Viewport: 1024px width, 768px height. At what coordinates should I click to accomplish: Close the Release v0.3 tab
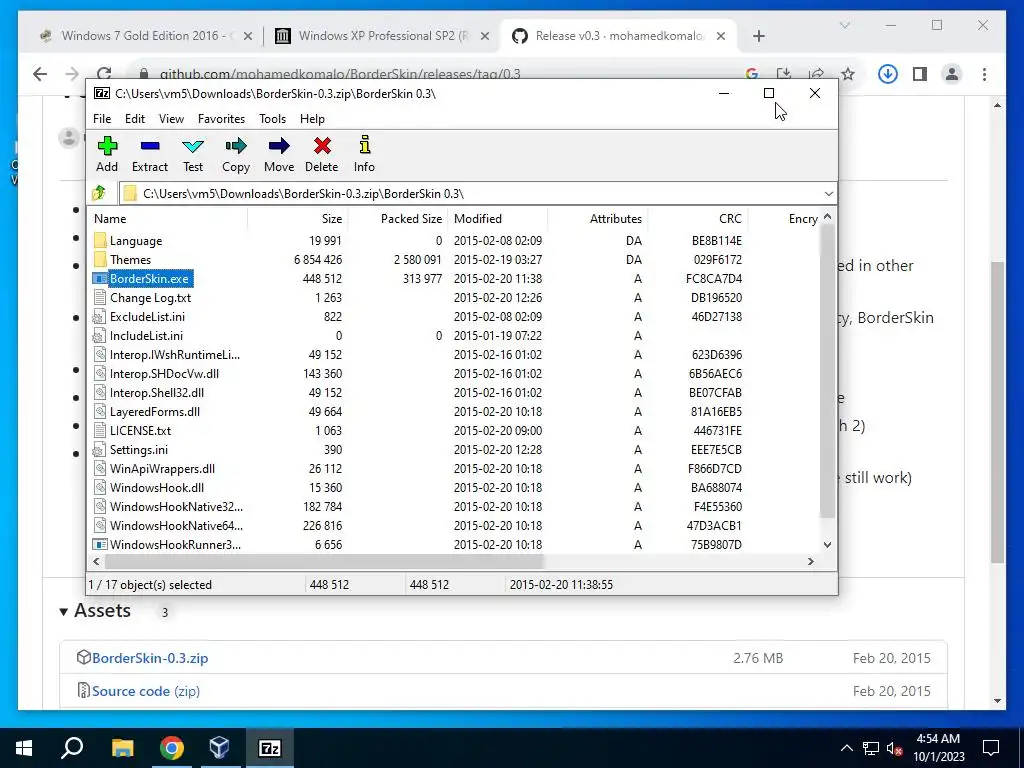click(x=721, y=36)
